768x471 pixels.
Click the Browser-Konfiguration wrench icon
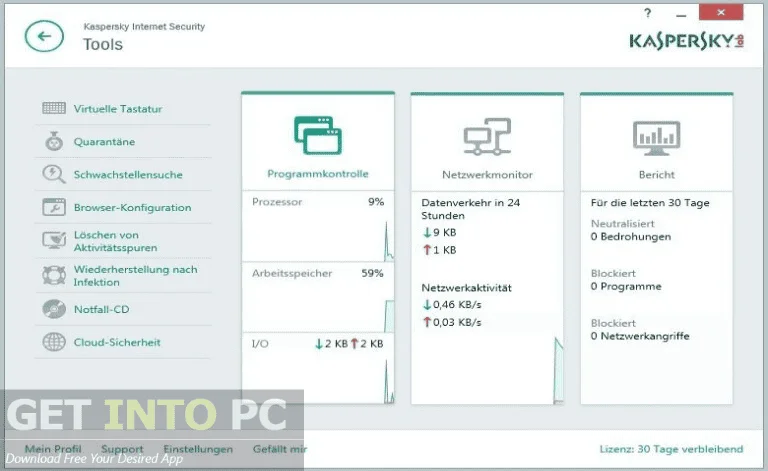coord(54,207)
